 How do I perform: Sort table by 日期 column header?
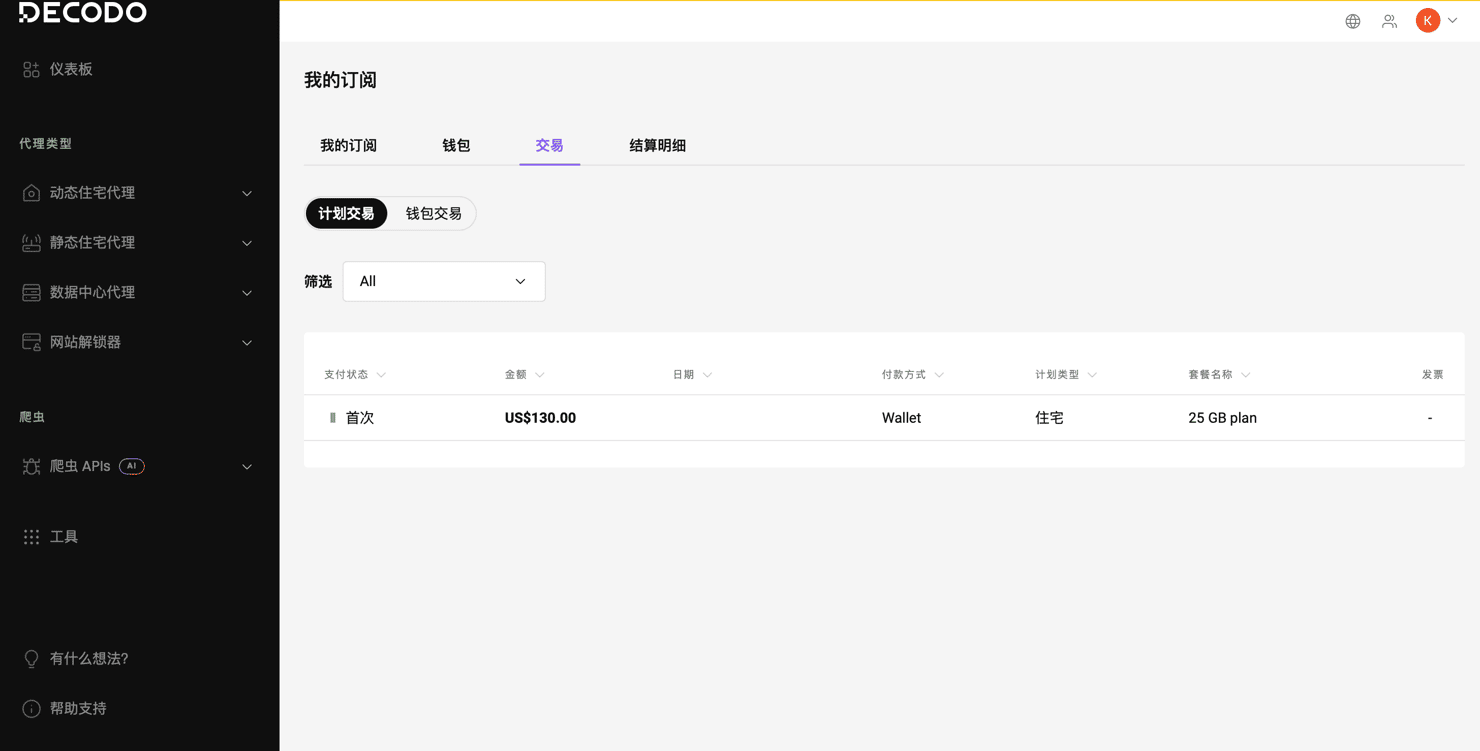(692, 374)
